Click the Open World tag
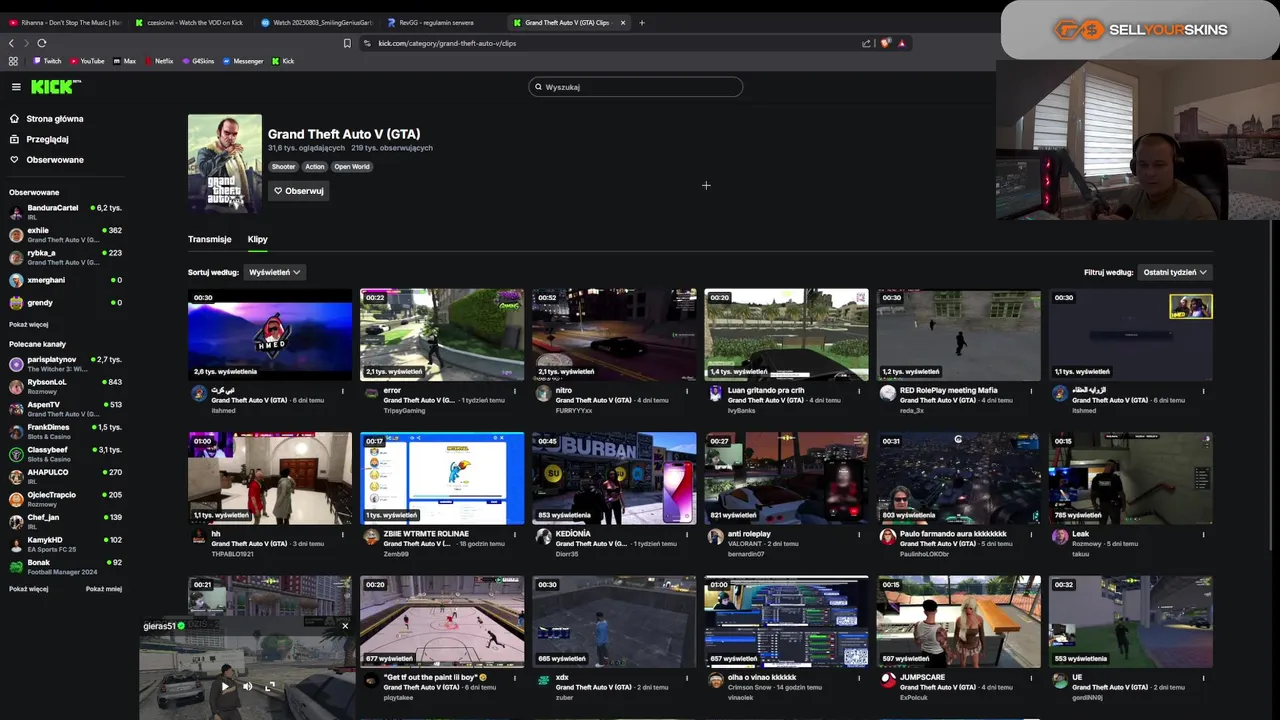Screen dimensions: 1280x720 pyautogui.click(x=352, y=167)
